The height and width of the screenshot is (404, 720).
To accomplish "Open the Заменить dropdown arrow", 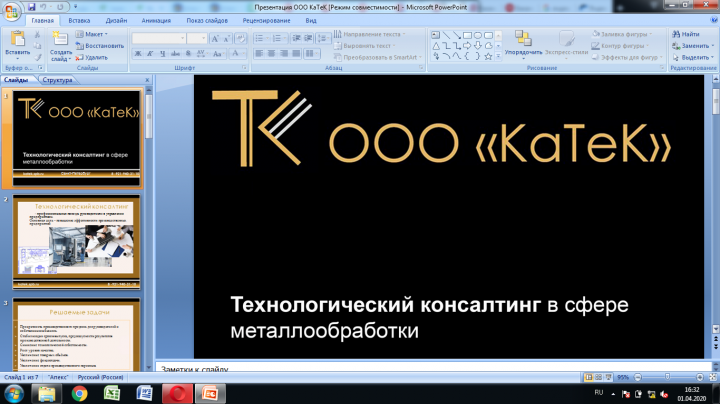I will coord(713,46).
